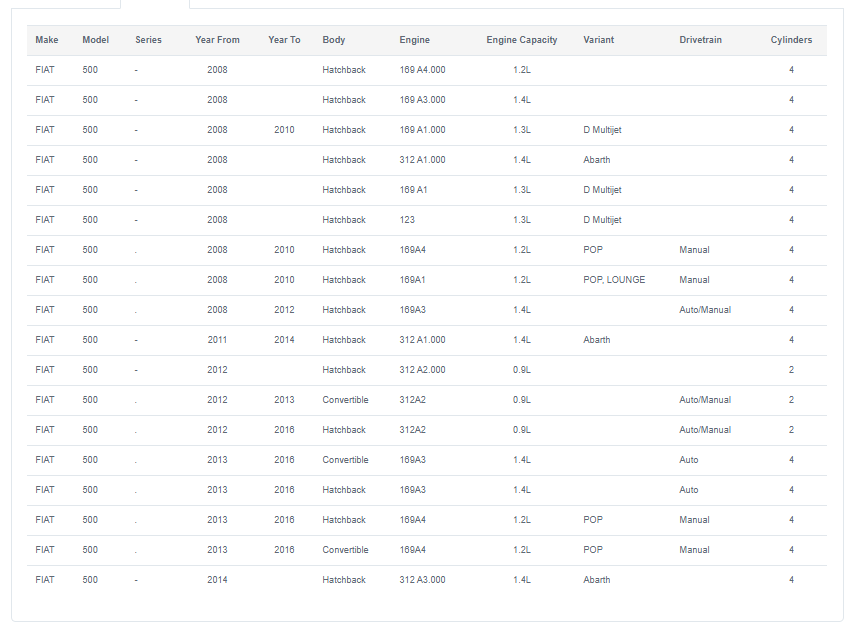Select the 2011 Year From cell
This screenshot has width=851, height=626.
(x=217, y=340)
